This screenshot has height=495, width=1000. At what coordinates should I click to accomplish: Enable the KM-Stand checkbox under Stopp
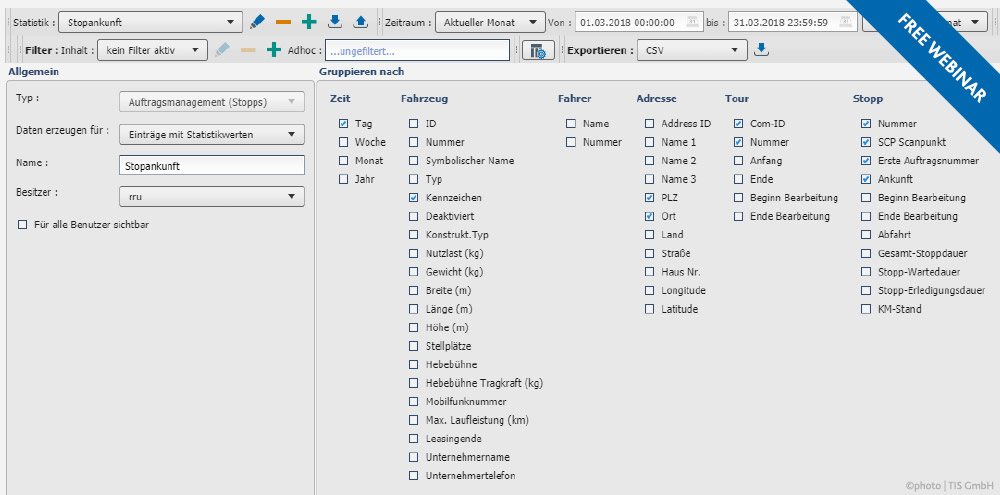(x=866, y=309)
